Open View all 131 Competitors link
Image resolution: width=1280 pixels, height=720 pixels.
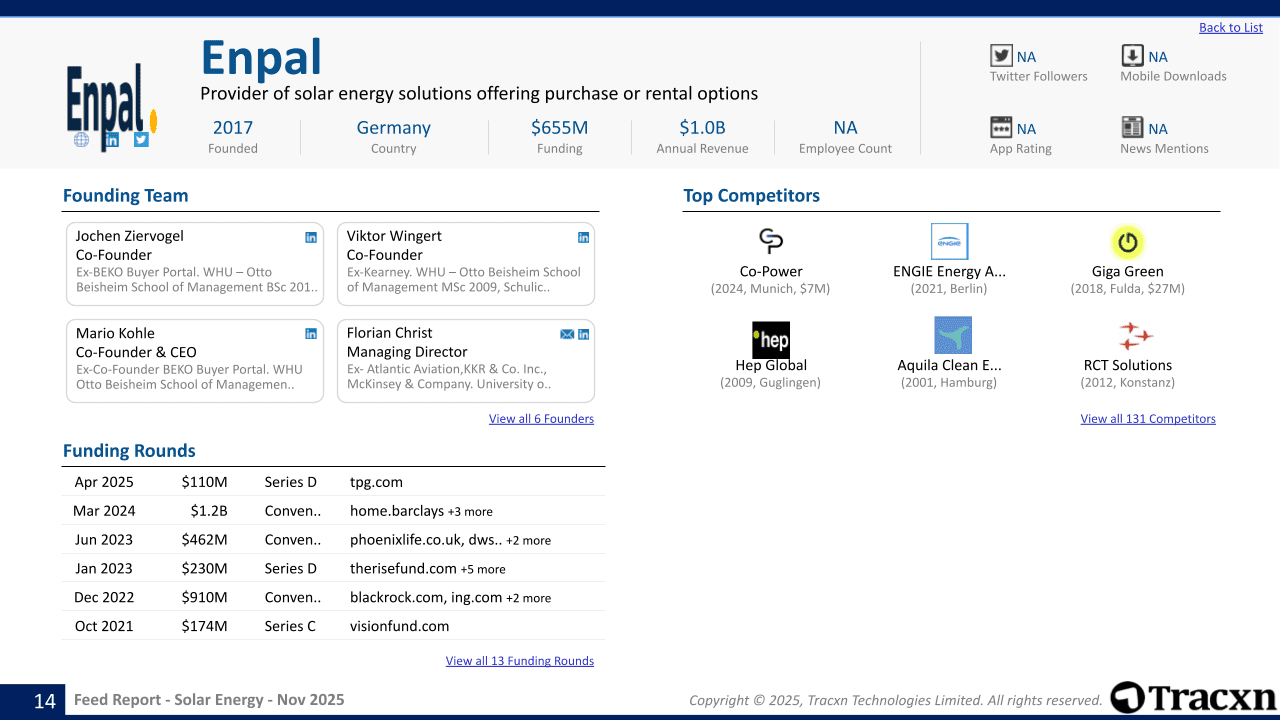tap(1147, 419)
